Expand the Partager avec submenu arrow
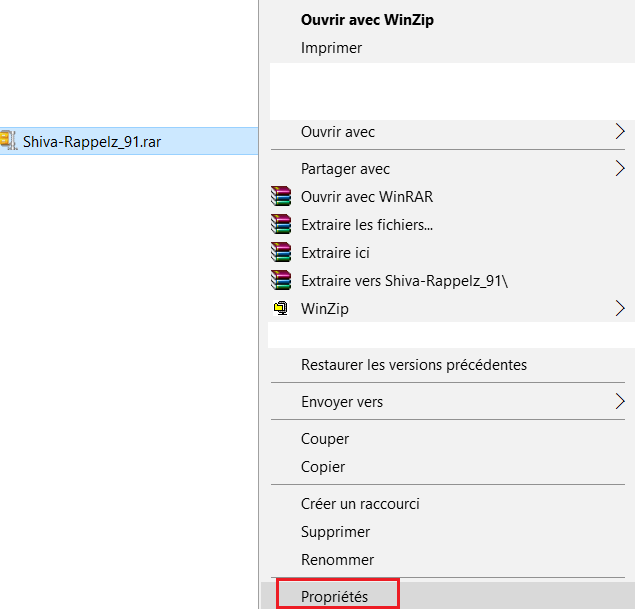 (620, 168)
